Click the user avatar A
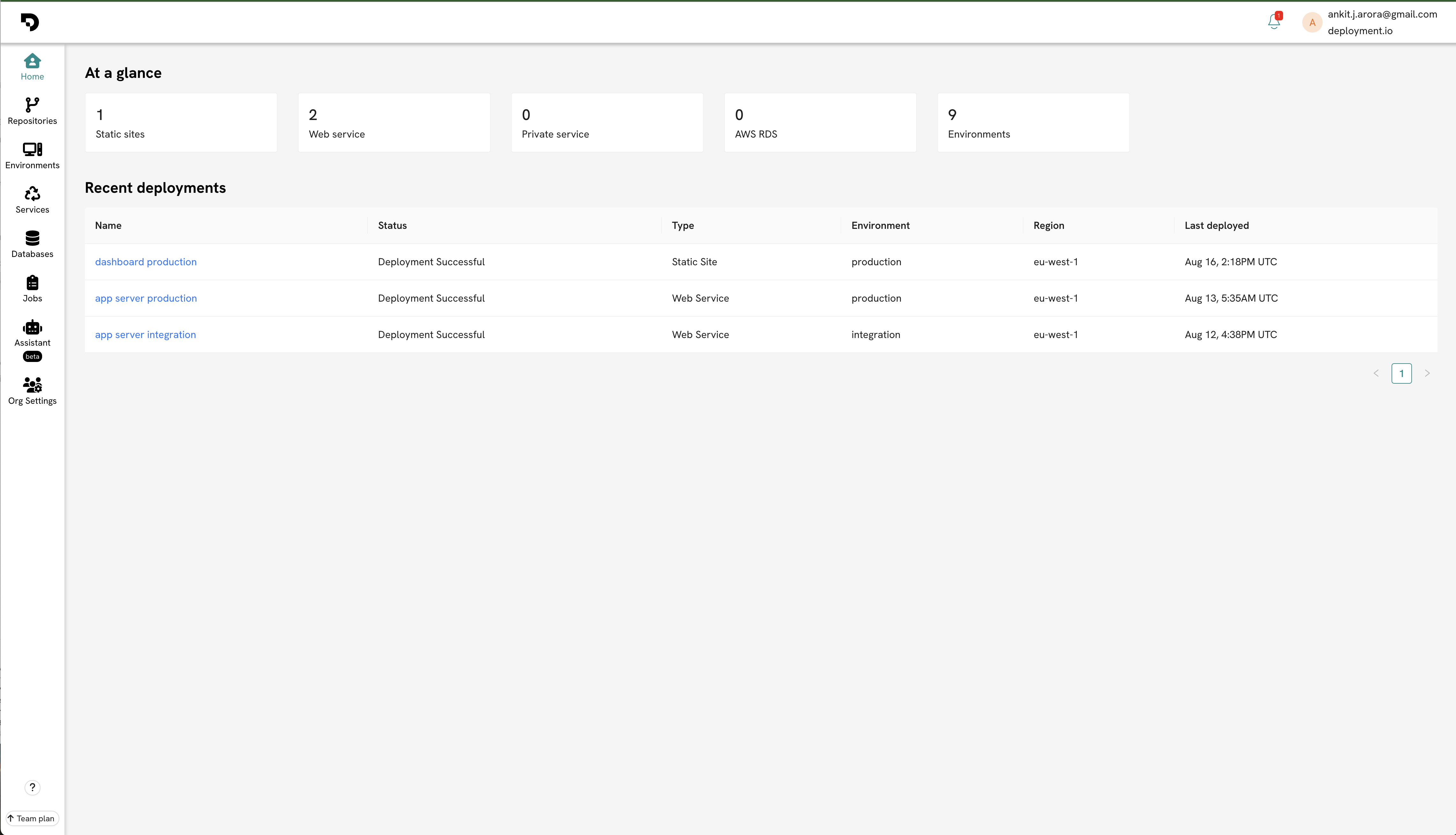 coord(1311,23)
